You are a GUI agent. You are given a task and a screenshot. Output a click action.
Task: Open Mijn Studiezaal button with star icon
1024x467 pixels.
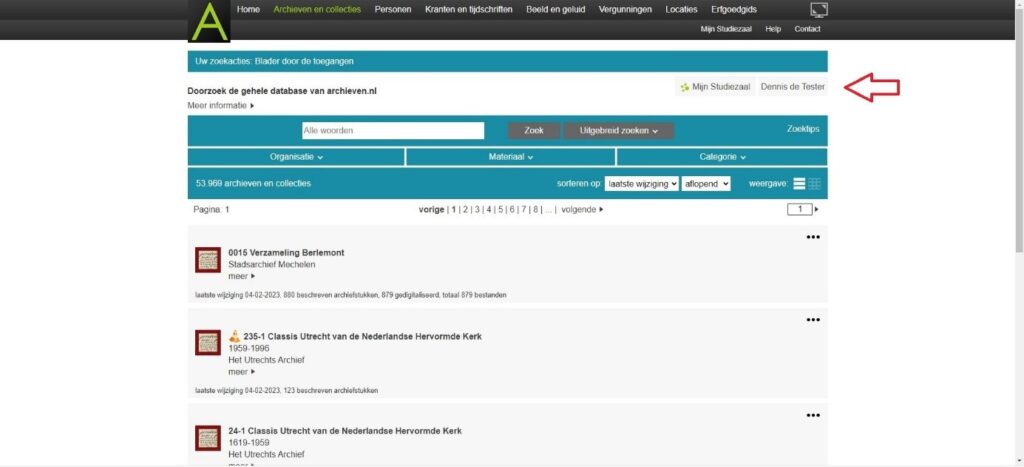(x=713, y=87)
